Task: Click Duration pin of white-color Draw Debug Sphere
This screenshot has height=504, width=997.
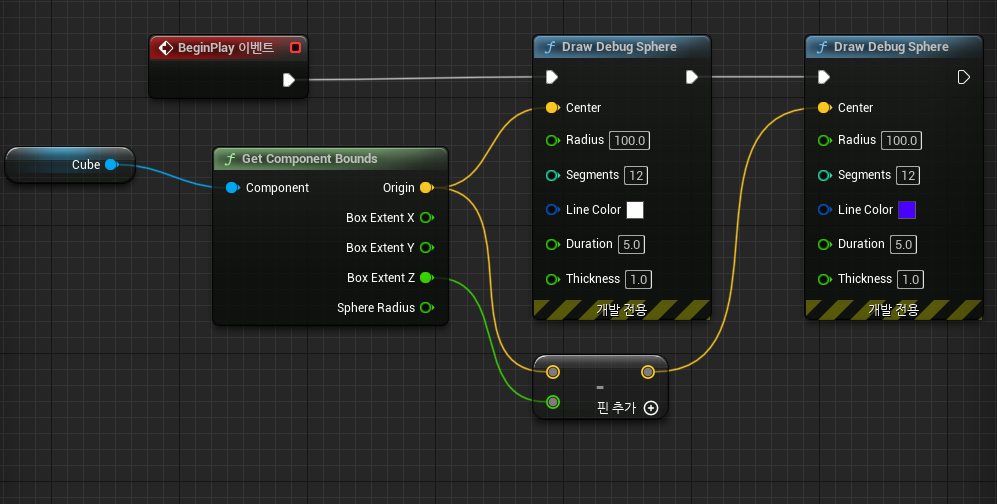Action: pos(553,244)
